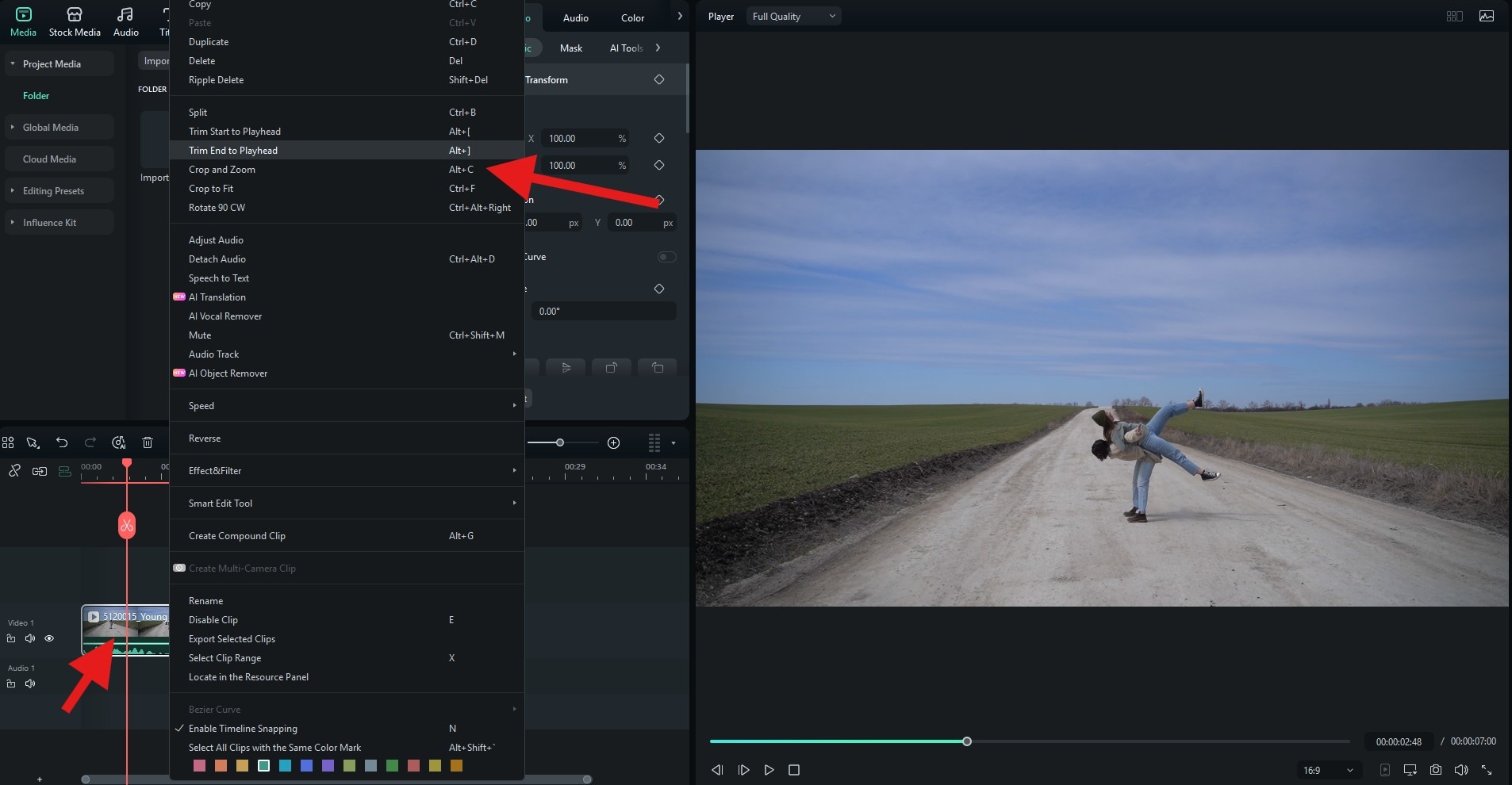
Task: Pick the pink color mark swatch
Action: coord(199,765)
